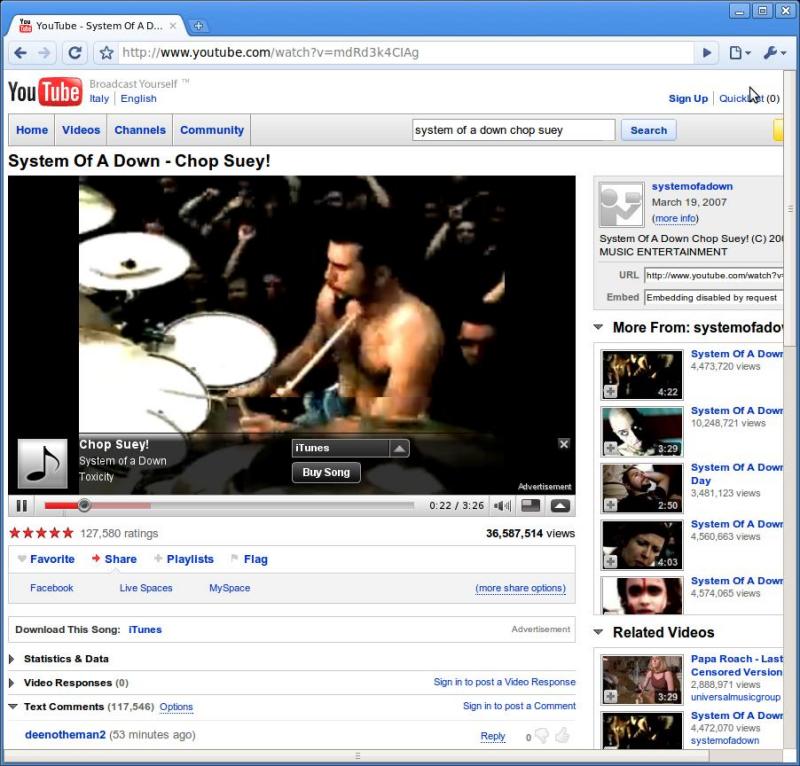
Task: Add the Papa Roach video to QuickList
Action: click(610, 696)
